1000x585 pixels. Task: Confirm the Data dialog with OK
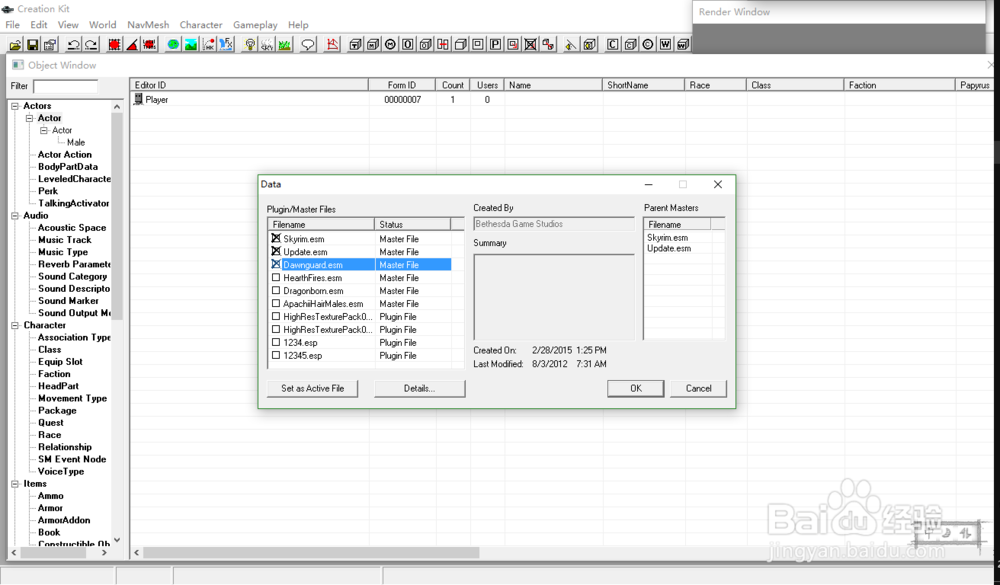(635, 389)
